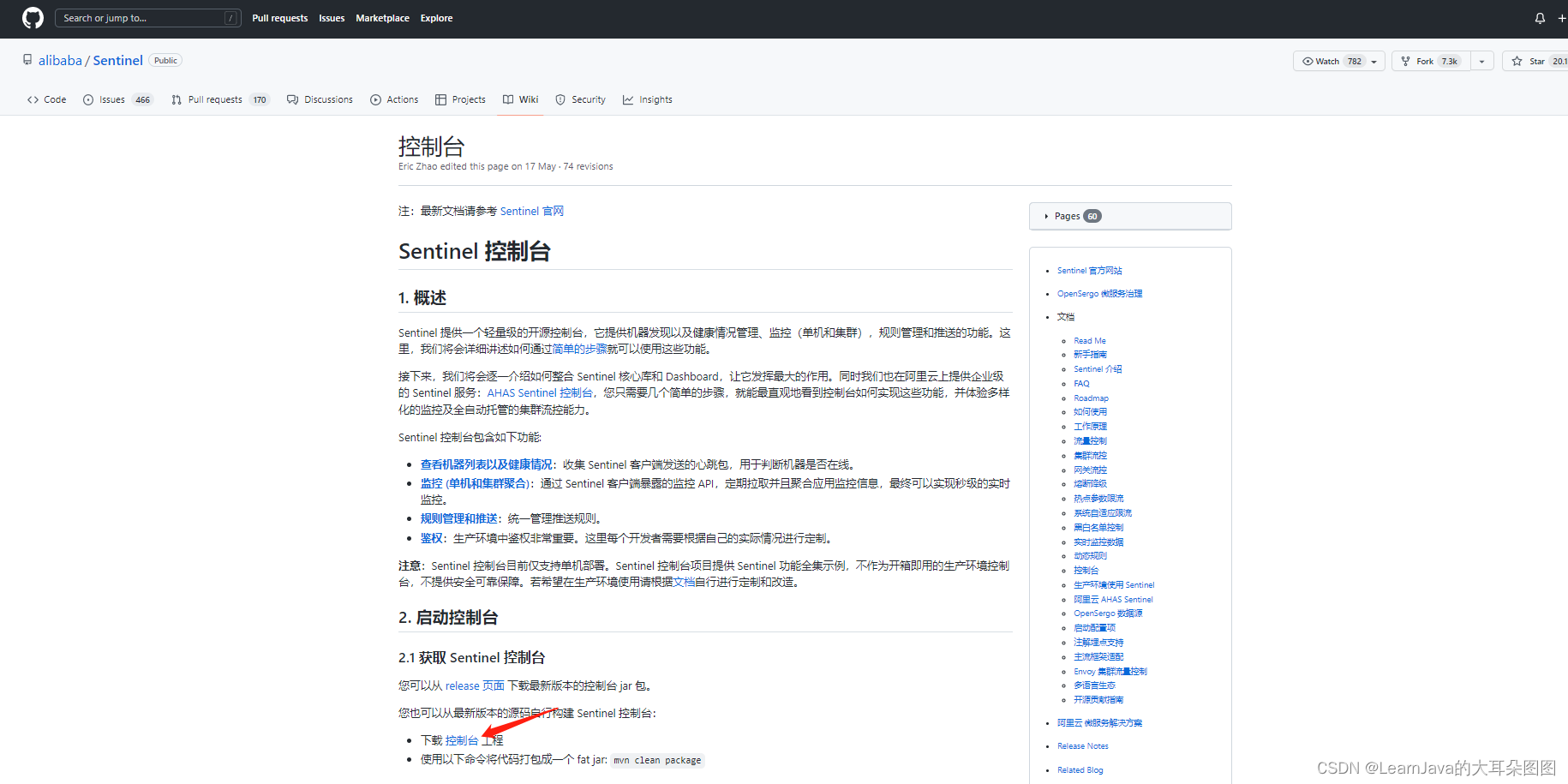The image size is (1568, 784).
Task: Open the GitHub homepage via the Octocat logo
Action: point(33,18)
